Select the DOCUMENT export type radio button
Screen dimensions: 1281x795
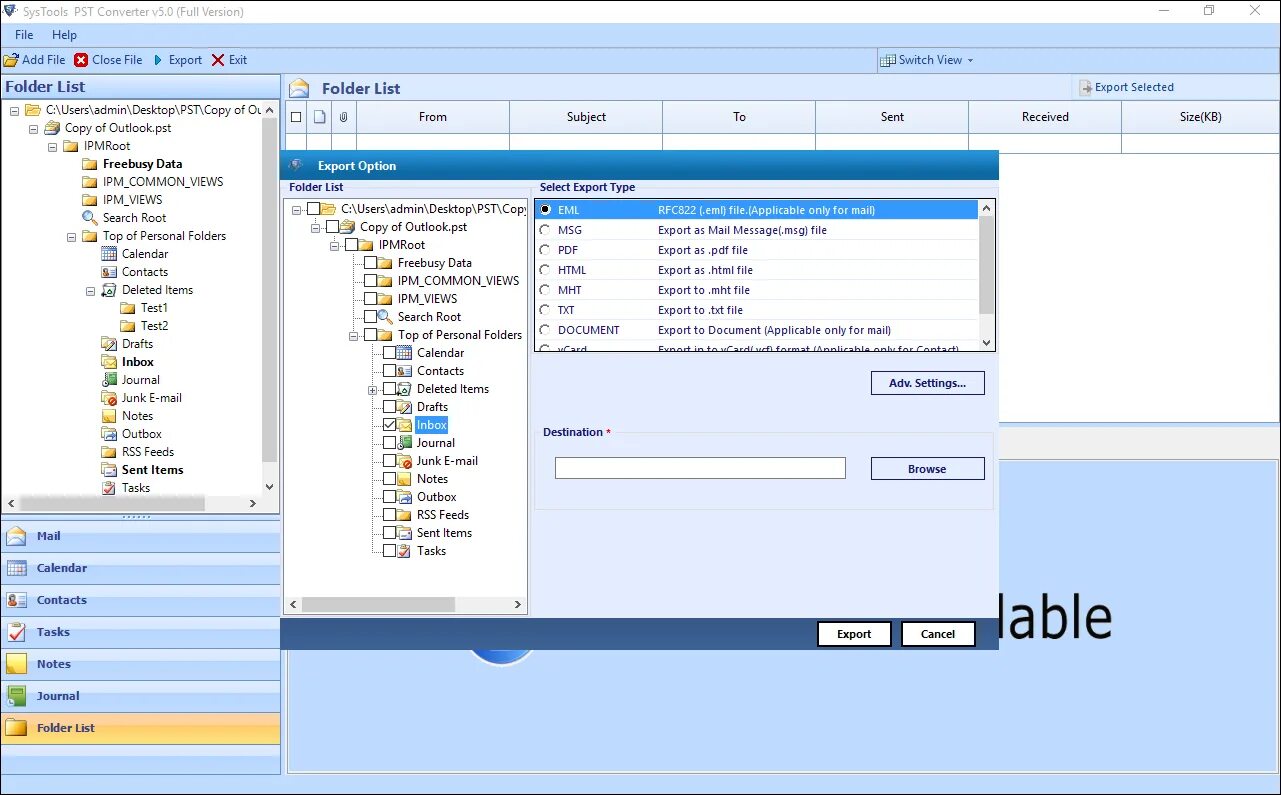(x=545, y=330)
